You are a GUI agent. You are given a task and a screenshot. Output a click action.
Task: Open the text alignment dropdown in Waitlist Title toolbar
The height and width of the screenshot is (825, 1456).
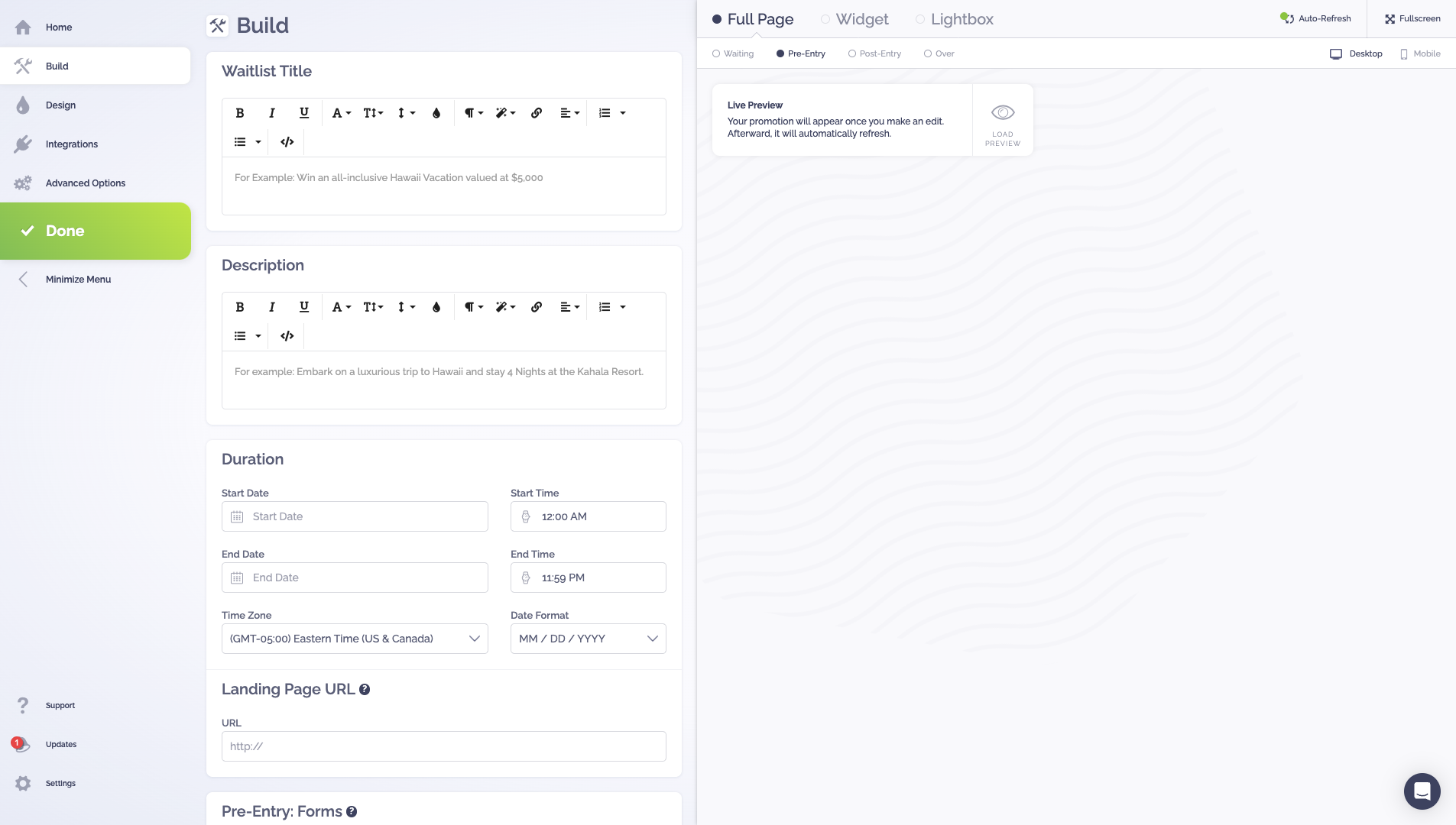(569, 112)
